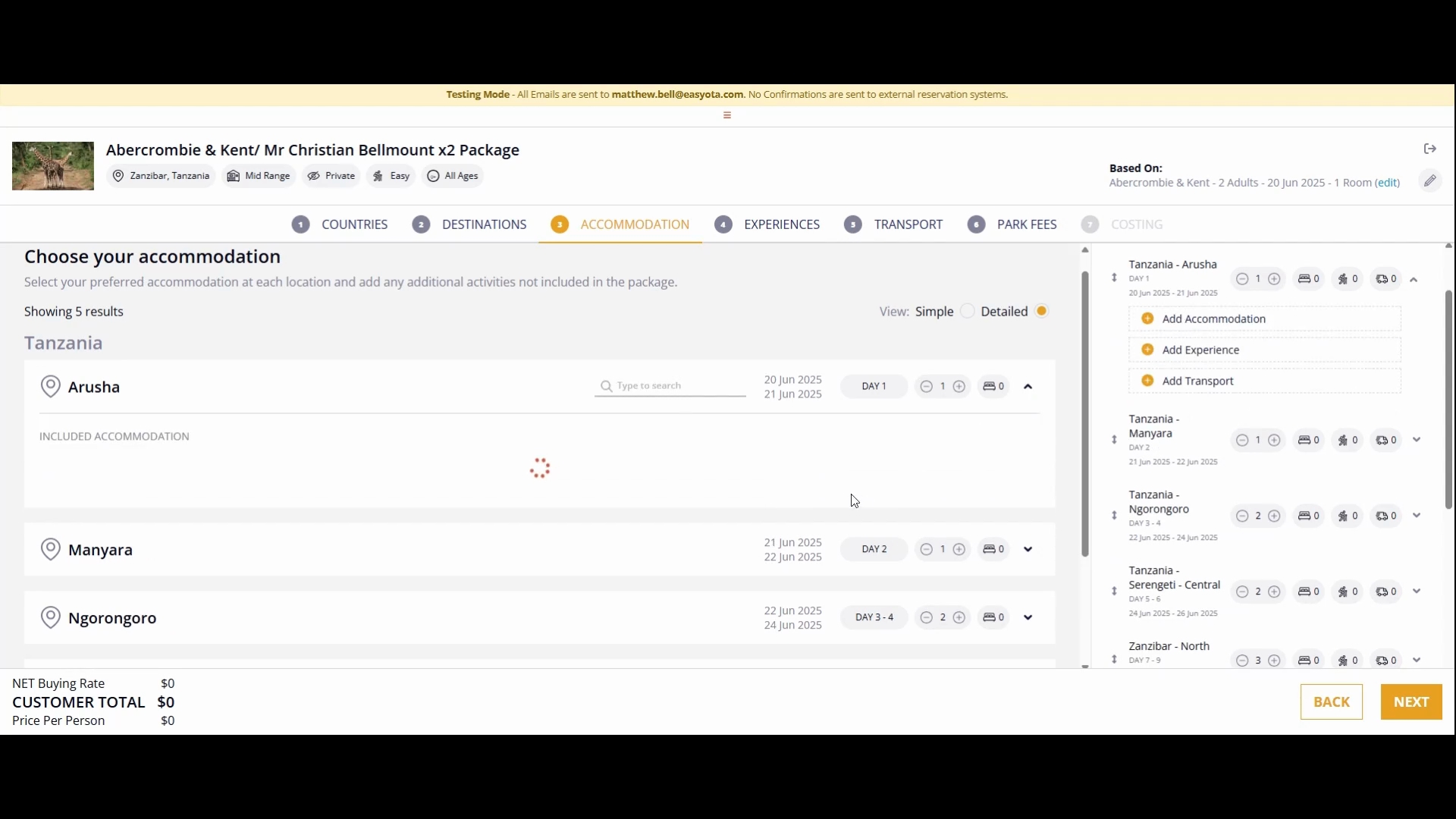Increase nights for Ngorongoro in main list

coord(959,618)
